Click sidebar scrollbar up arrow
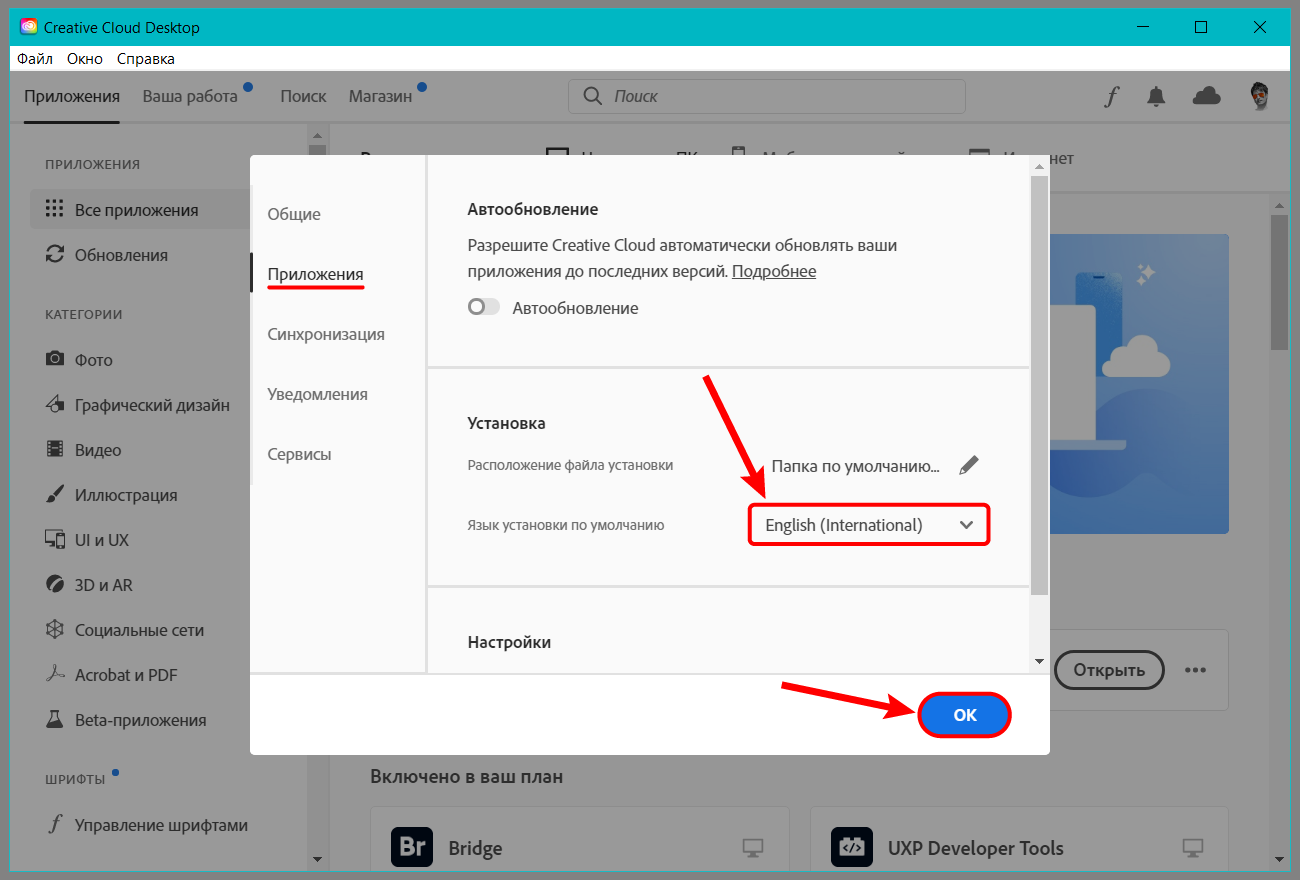 pyautogui.click(x=317, y=134)
